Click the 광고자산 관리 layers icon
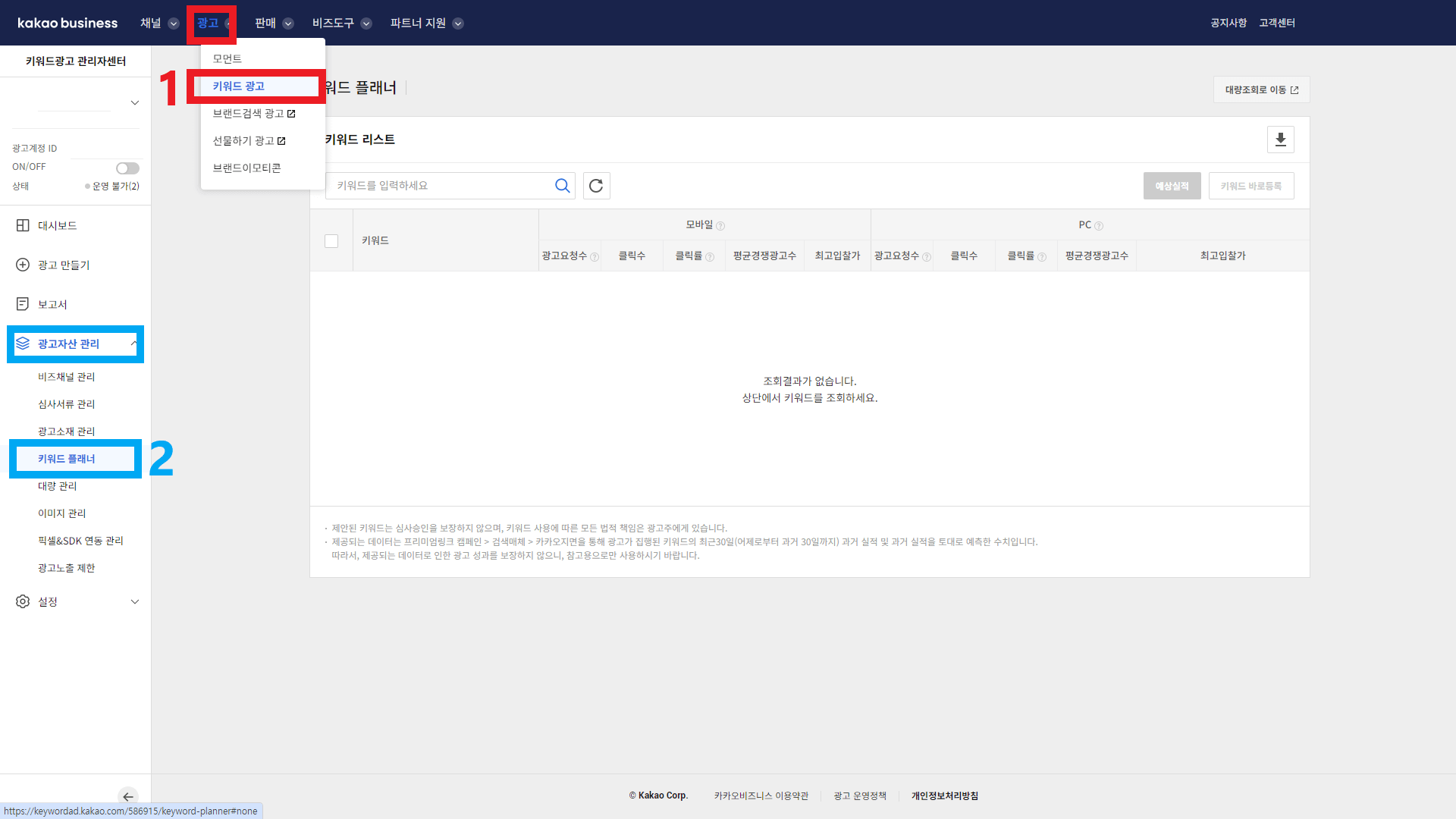This screenshot has width=1456, height=819. tap(22, 344)
